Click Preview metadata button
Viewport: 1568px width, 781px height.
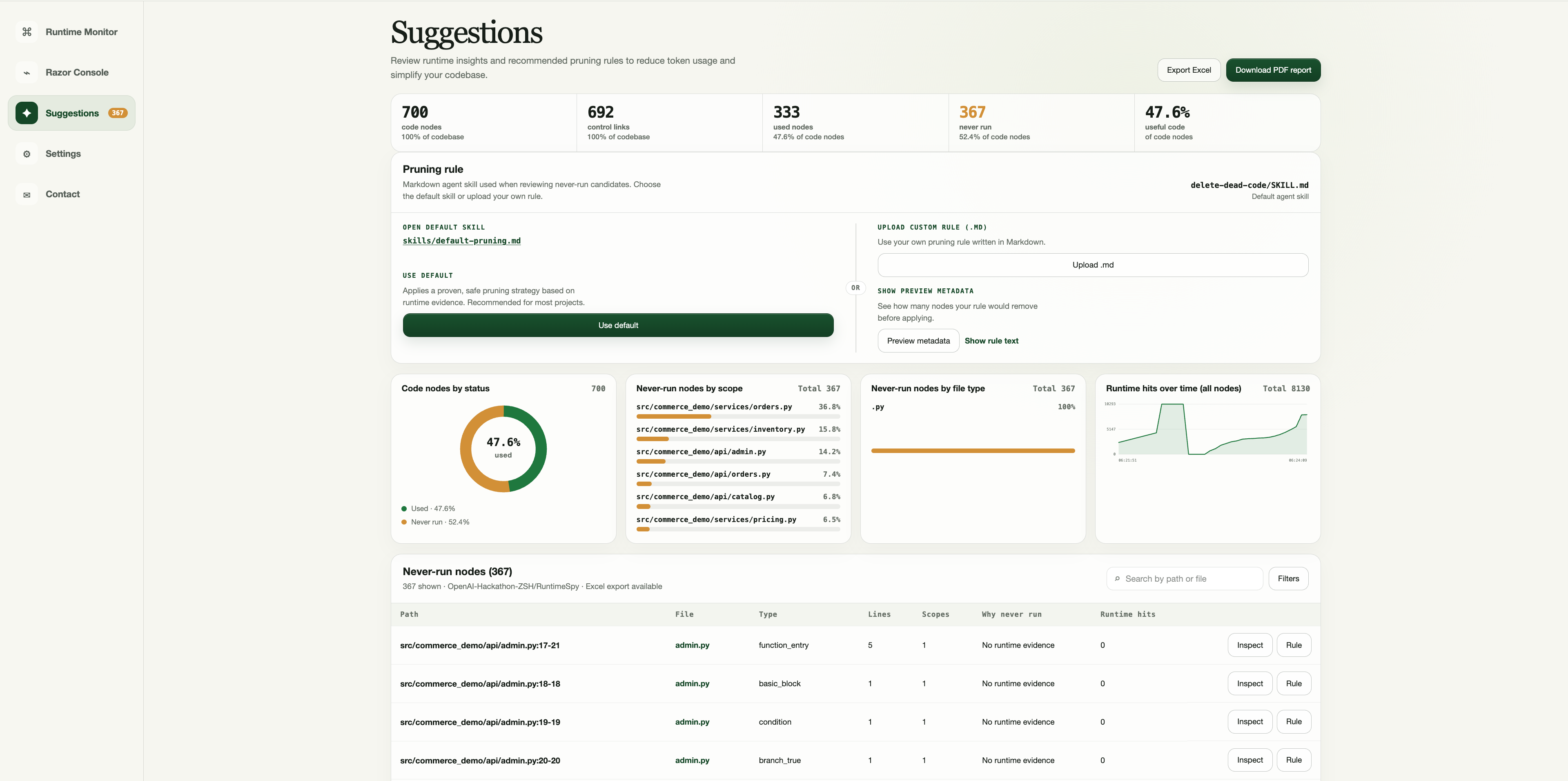[918, 341]
